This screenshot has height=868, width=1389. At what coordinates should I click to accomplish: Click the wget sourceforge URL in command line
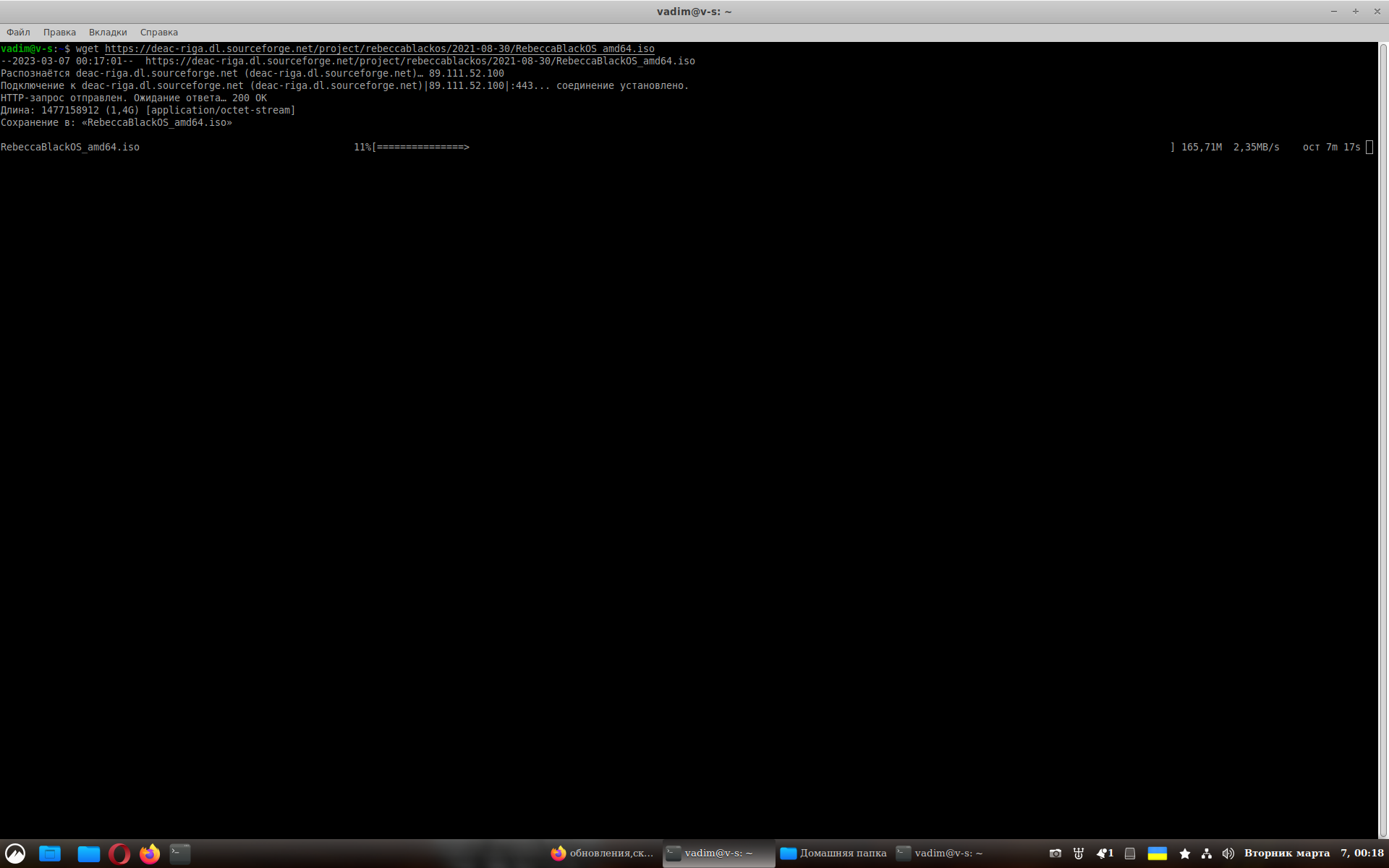(x=379, y=48)
